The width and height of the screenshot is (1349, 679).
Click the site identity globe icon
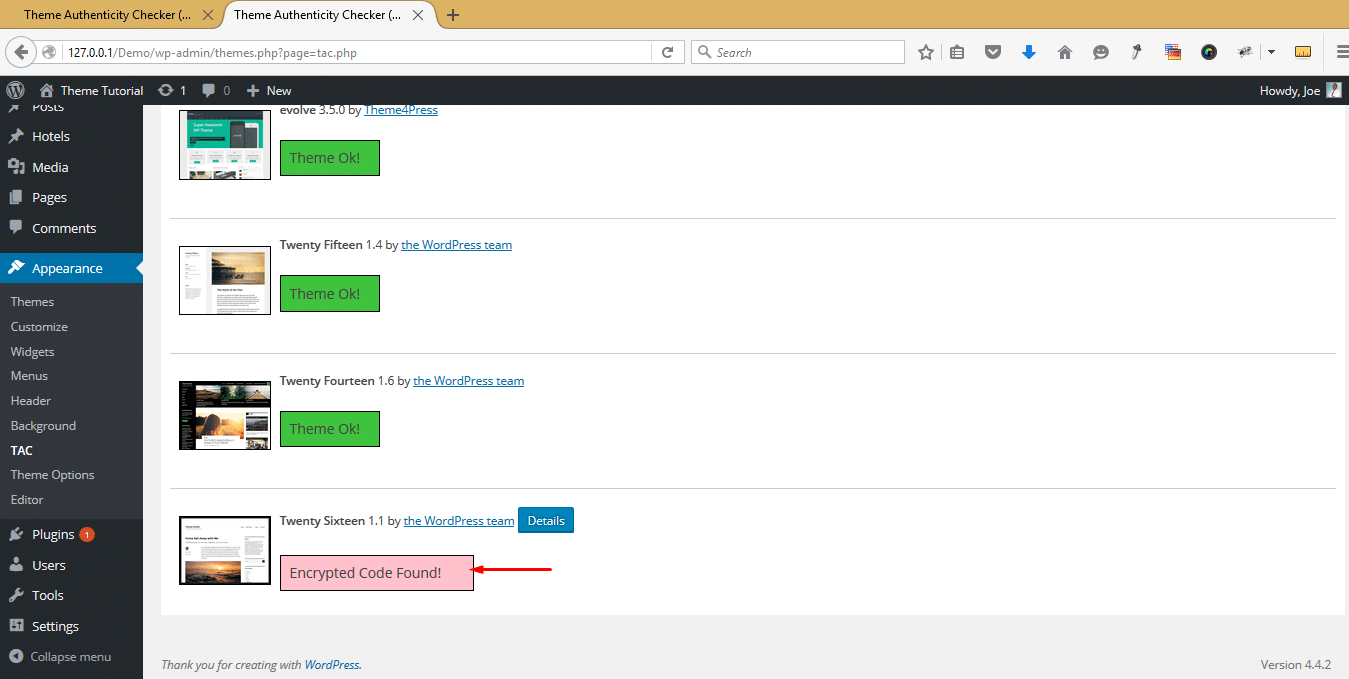coord(49,52)
